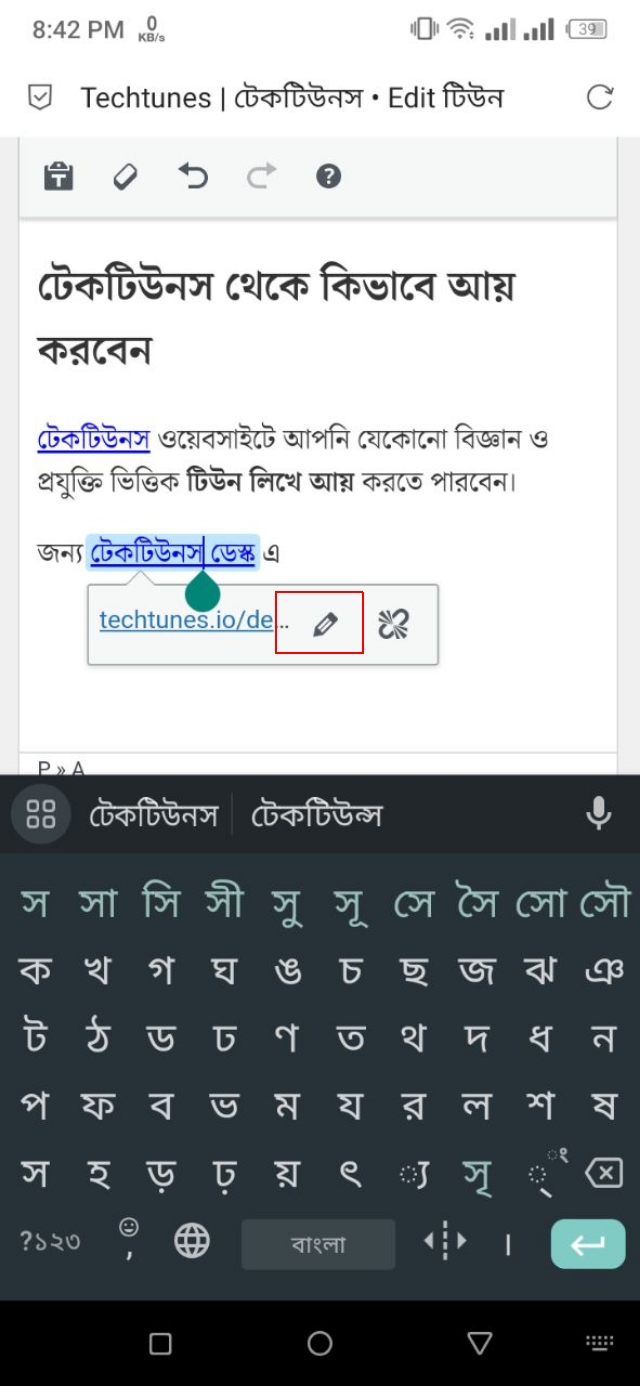The image size is (640, 1386).
Task: Hide the keyboard with down triangle
Action: click(x=480, y=1343)
